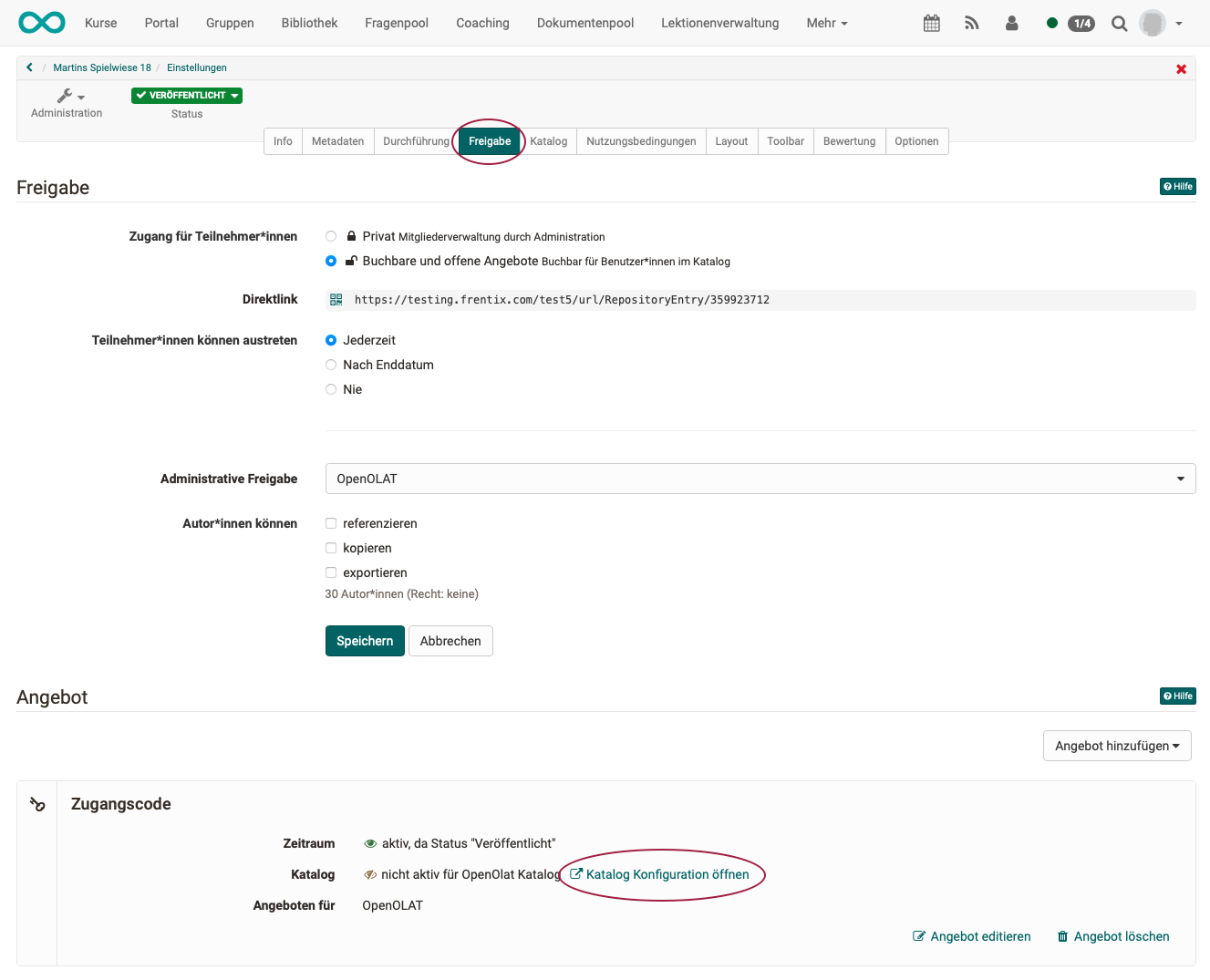This screenshot has width=1210, height=980.
Task: Click the back arrow in the breadcrumb
Action: [x=30, y=67]
